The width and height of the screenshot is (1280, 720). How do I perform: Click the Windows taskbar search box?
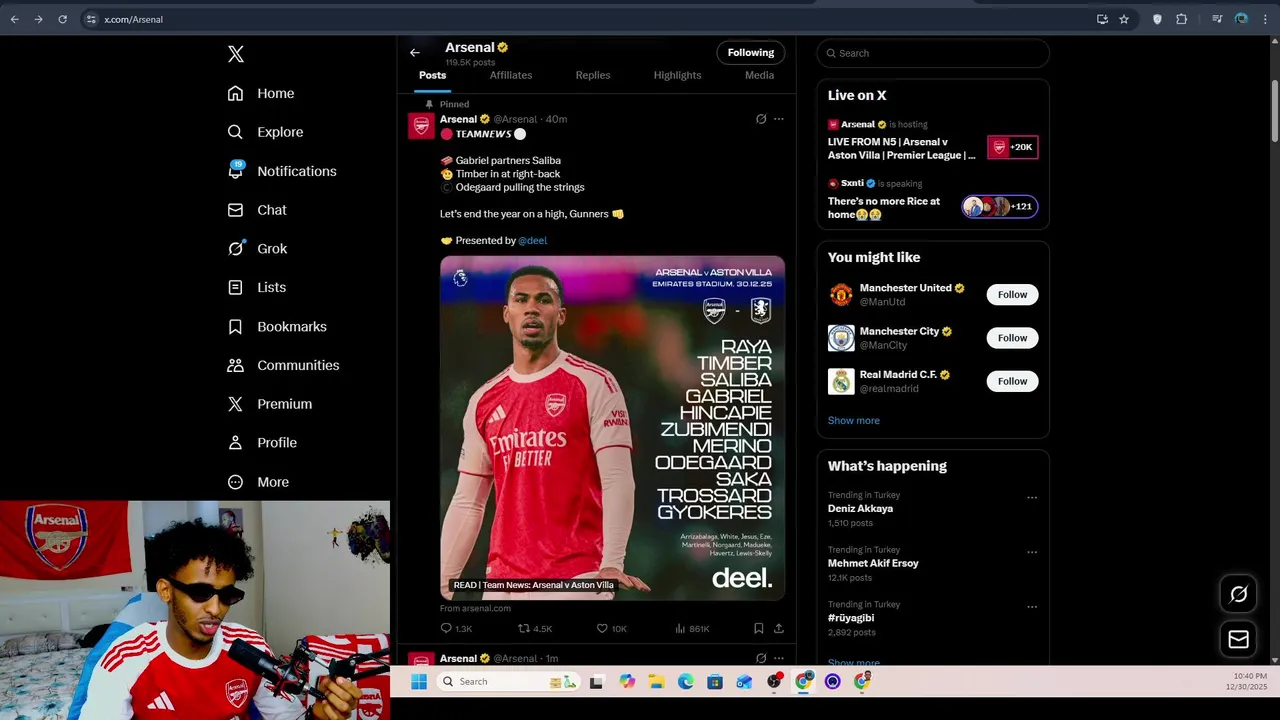[x=509, y=682]
